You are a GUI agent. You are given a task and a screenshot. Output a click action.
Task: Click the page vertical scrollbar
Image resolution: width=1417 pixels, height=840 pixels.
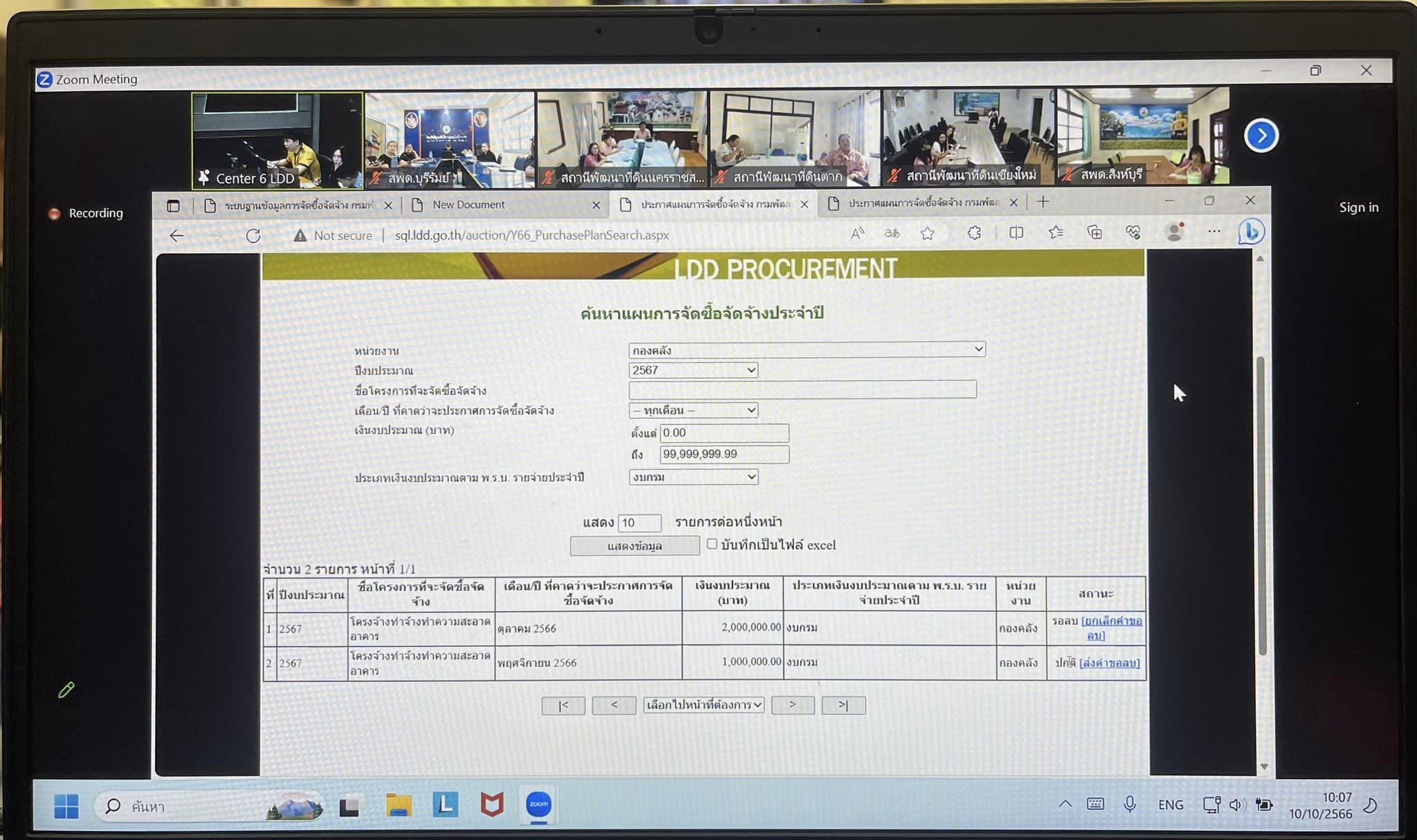pyautogui.click(x=1261, y=505)
